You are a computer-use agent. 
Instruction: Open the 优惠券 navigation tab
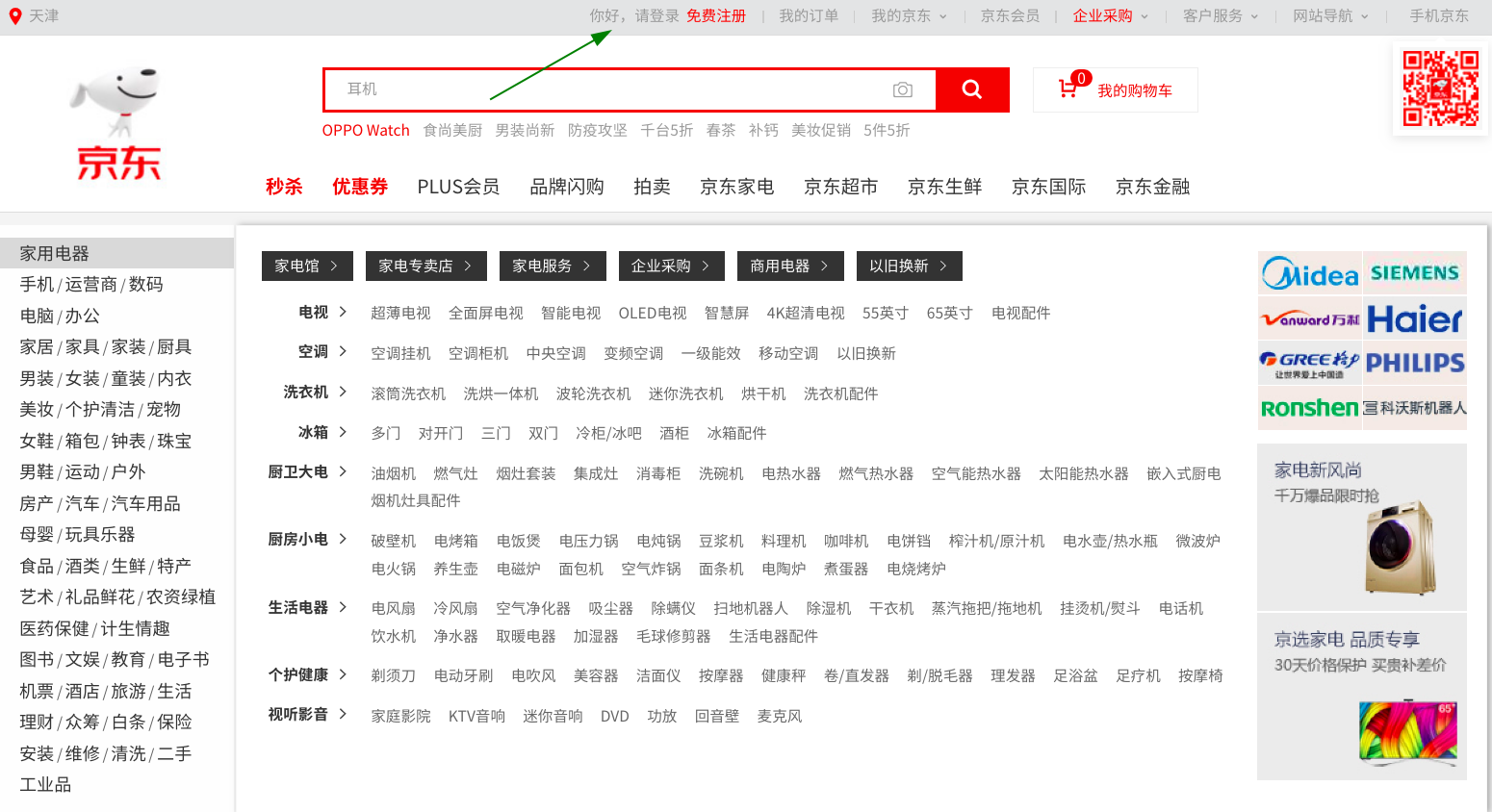[360, 187]
